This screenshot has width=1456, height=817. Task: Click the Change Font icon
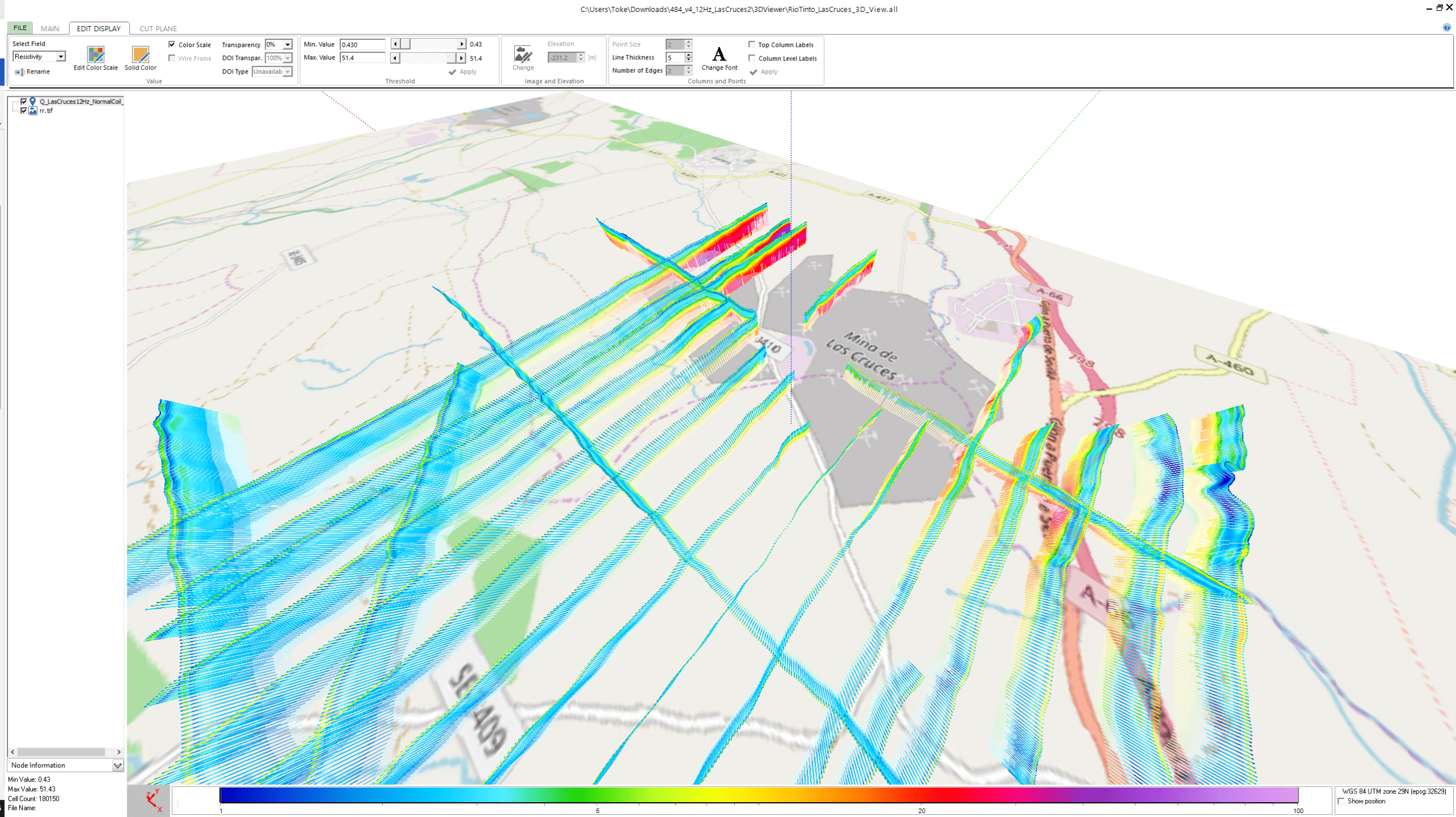(x=719, y=53)
